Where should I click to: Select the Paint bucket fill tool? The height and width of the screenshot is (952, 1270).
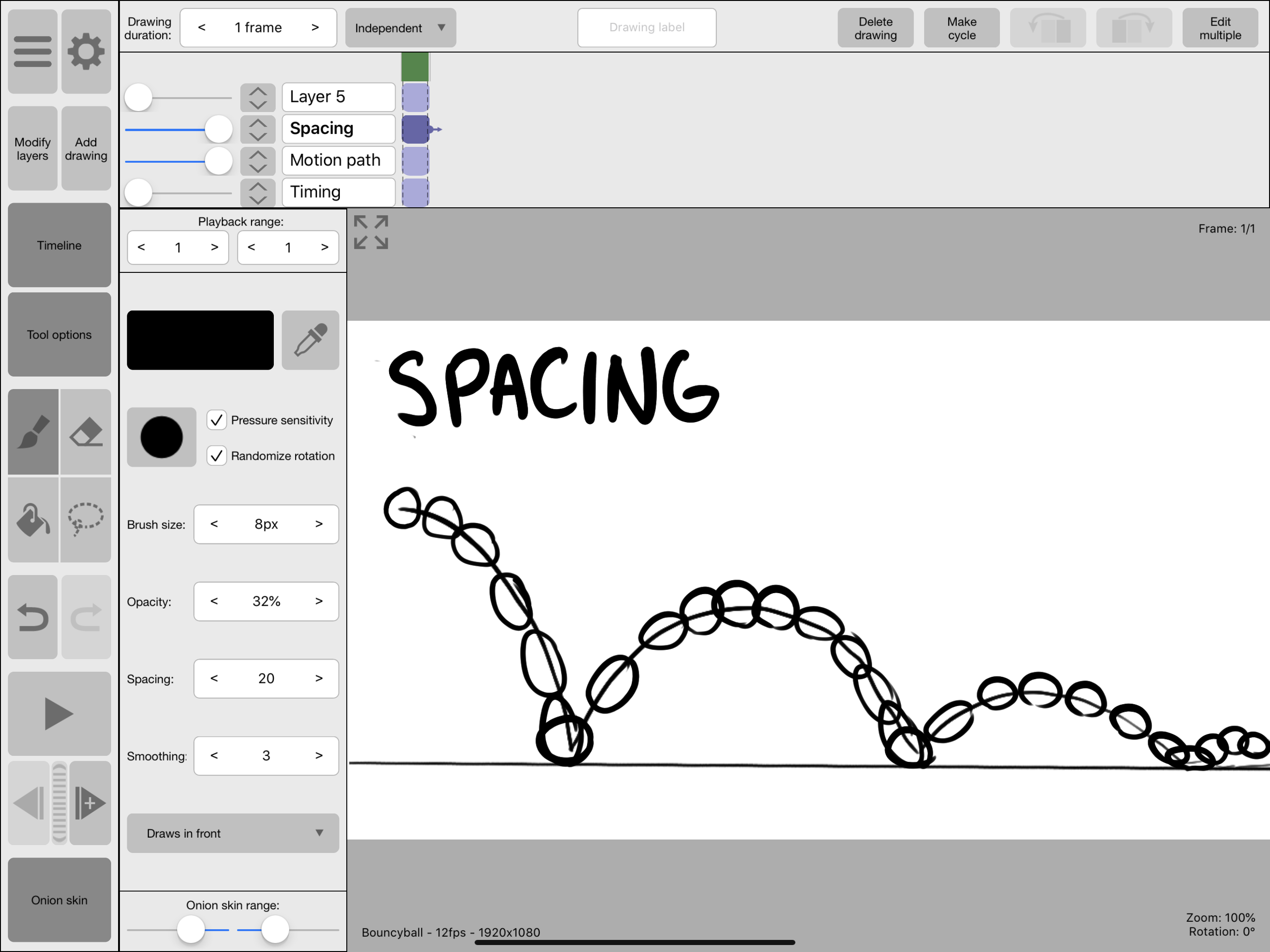click(33, 519)
